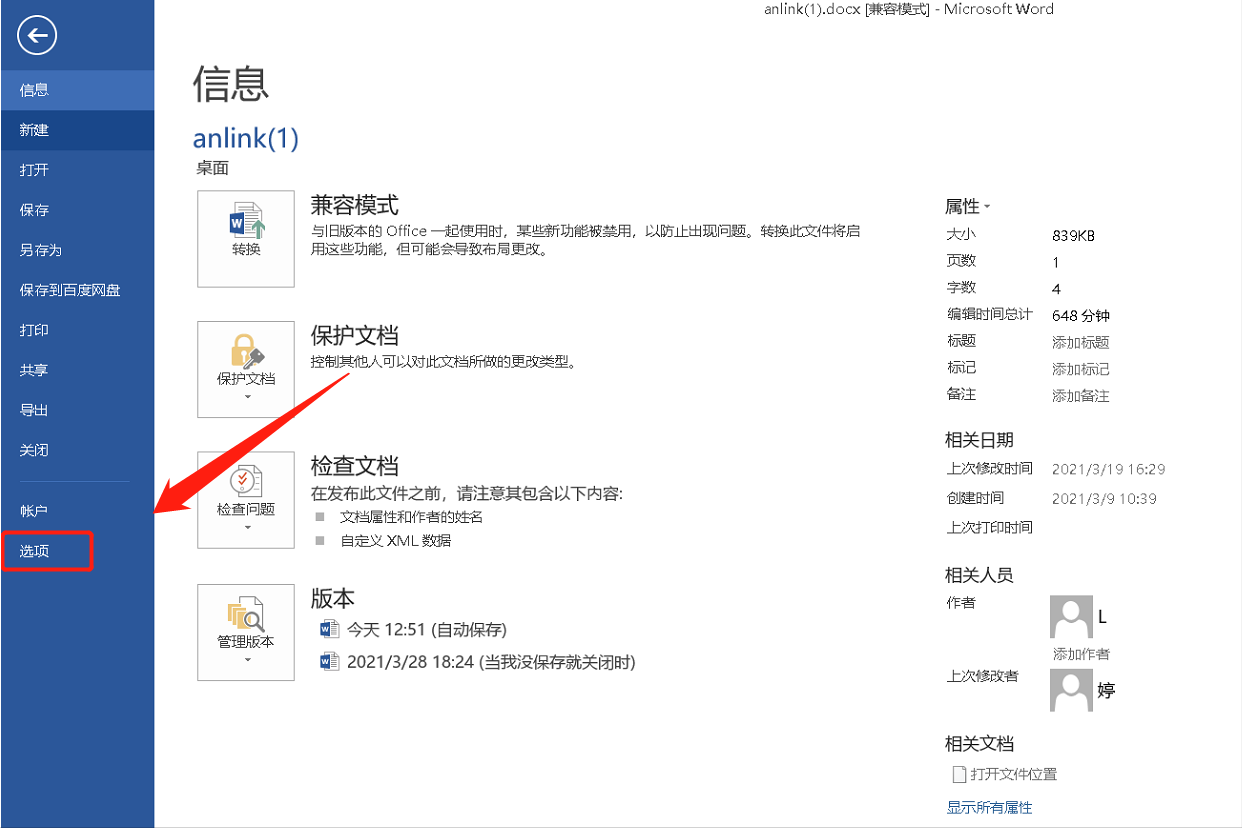
Task: Open the 打印 page
Action: tap(77, 330)
